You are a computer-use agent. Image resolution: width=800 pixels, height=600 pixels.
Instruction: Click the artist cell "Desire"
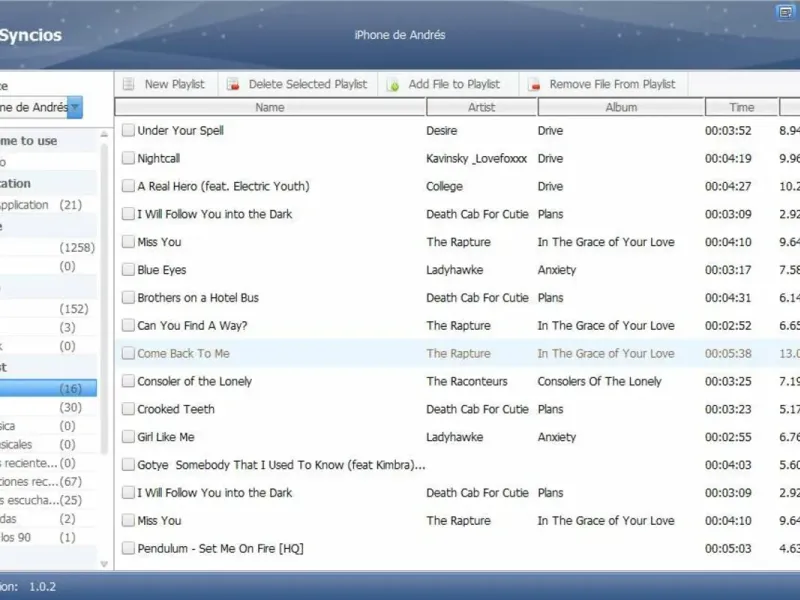(x=442, y=131)
